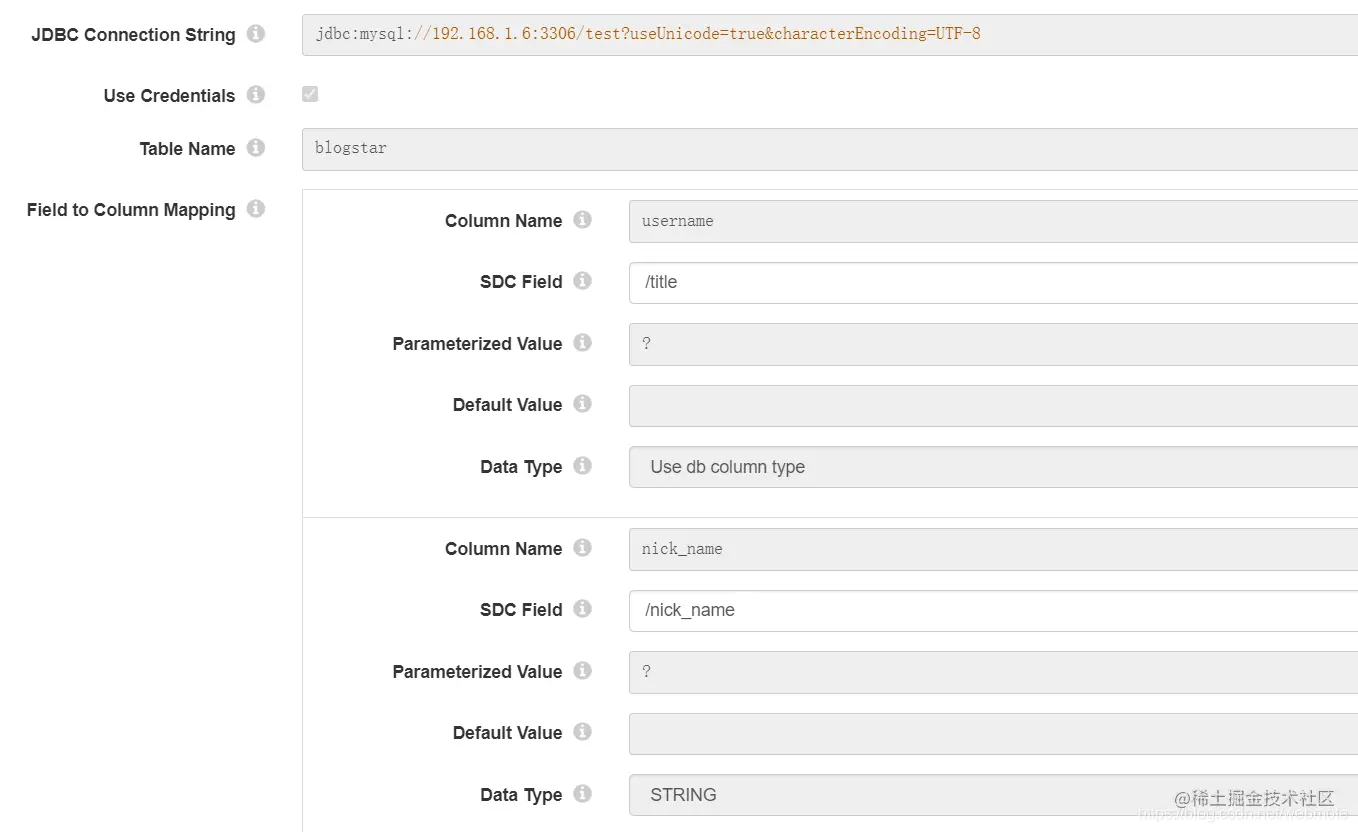
Task: Click info icon next to JDBC Connection String
Action: point(256,34)
